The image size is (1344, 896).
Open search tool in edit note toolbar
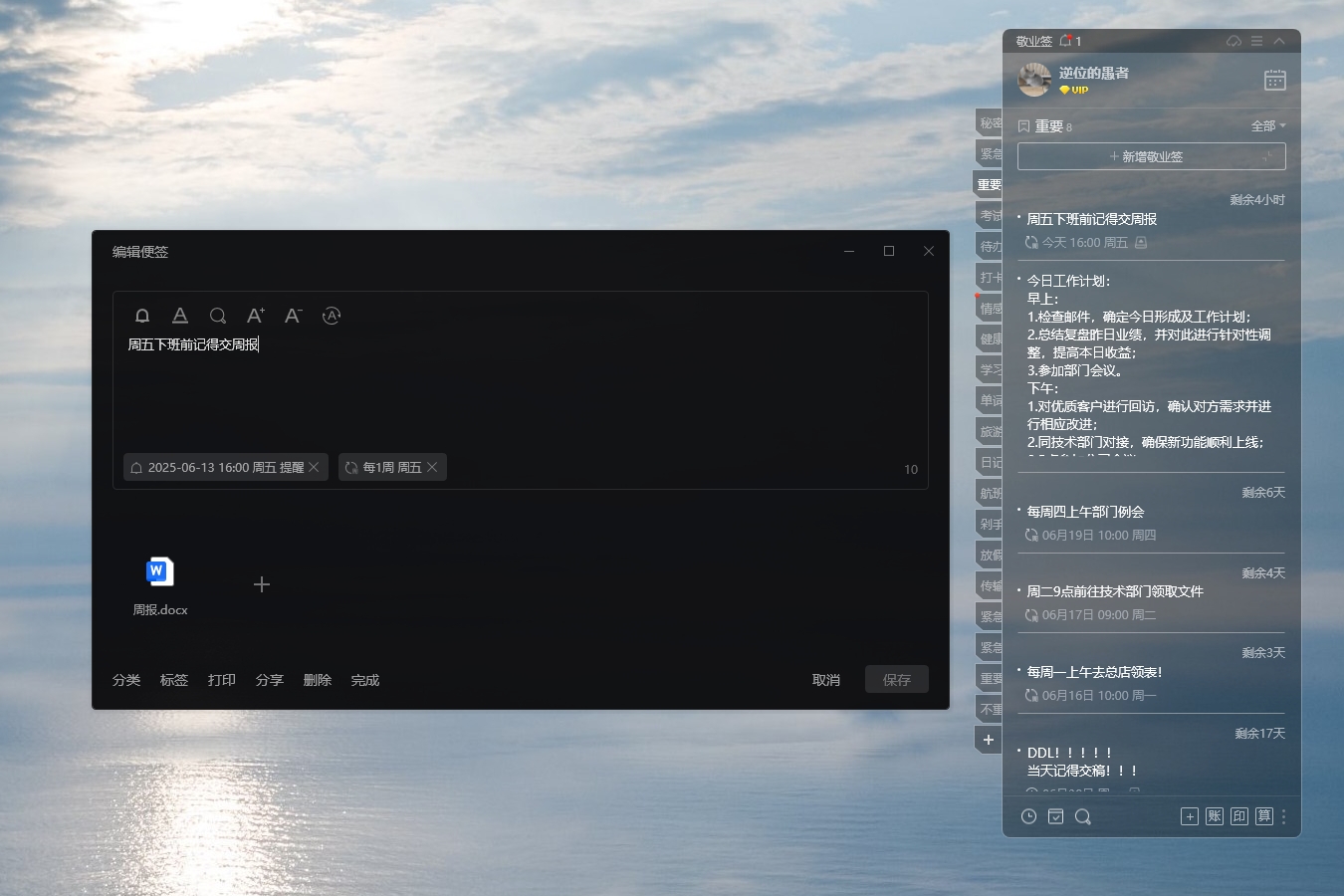[x=218, y=316]
